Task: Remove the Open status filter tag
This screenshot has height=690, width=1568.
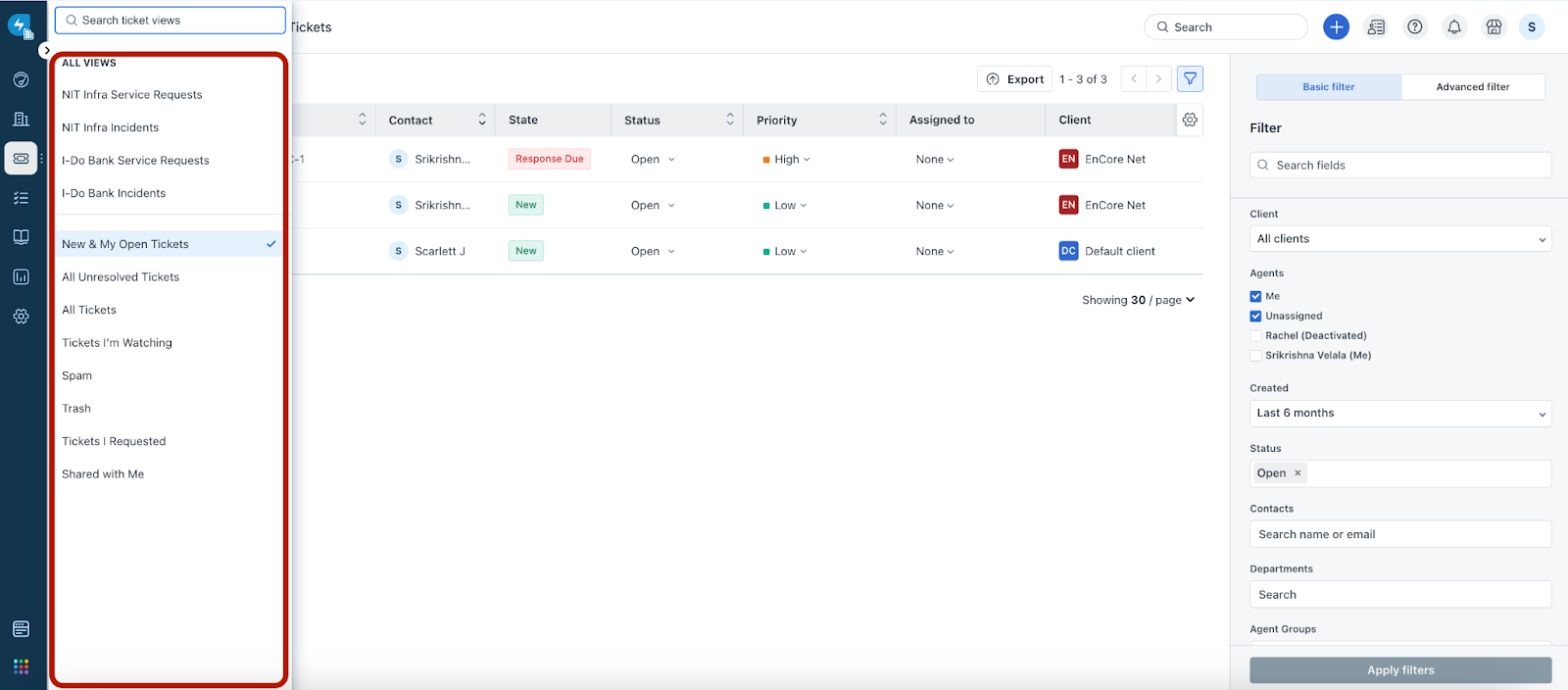Action: click(x=1298, y=473)
